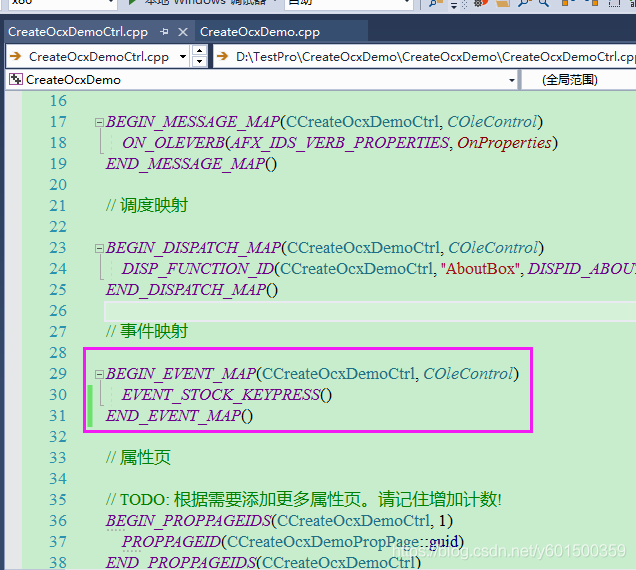Click the TODO comment on line 35
Image resolution: width=636 pixels, height=570 pixels.
pyautogui.click(x=304, y=499)
